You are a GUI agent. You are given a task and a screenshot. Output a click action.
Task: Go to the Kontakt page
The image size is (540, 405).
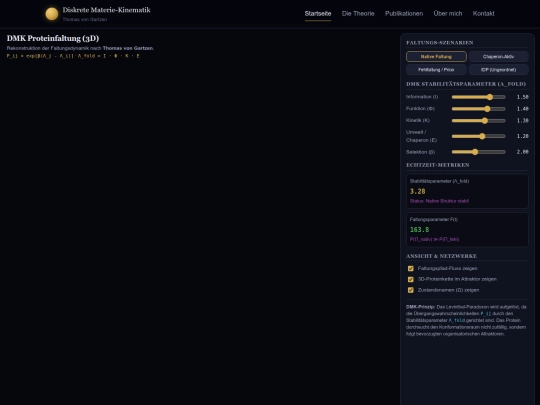(x=484, y=14)
